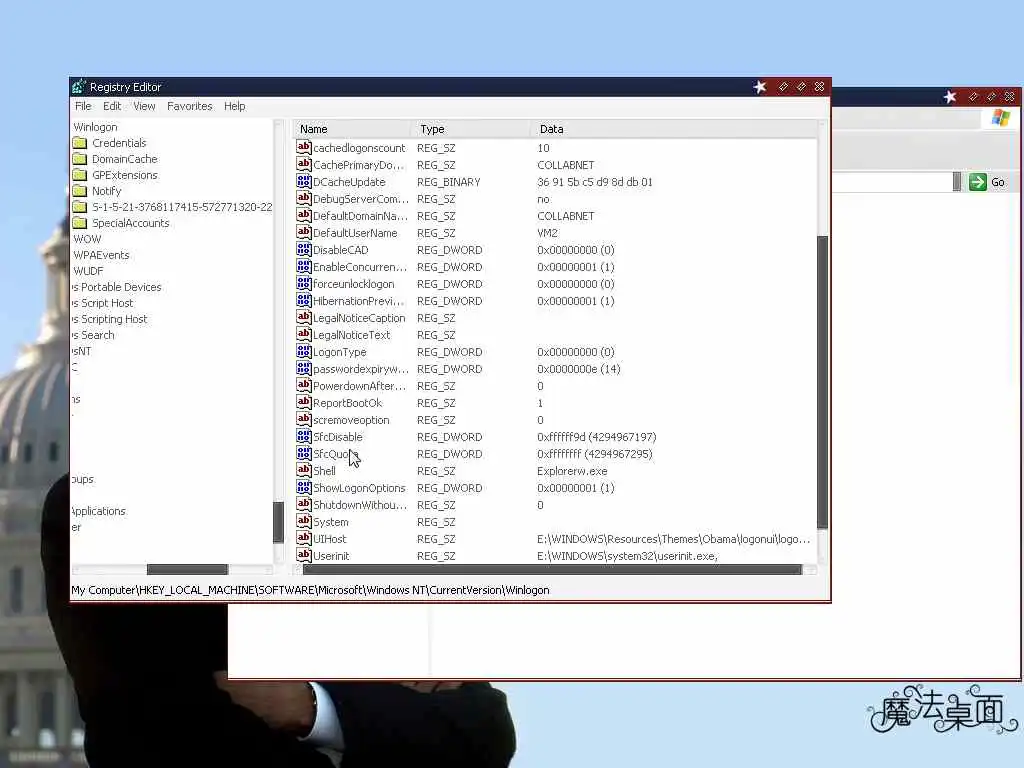Image resolution: width=1024 pixels, height=768 pixels.
Task: Click the Shell string value icon
Action: click(x=304, y=470)
